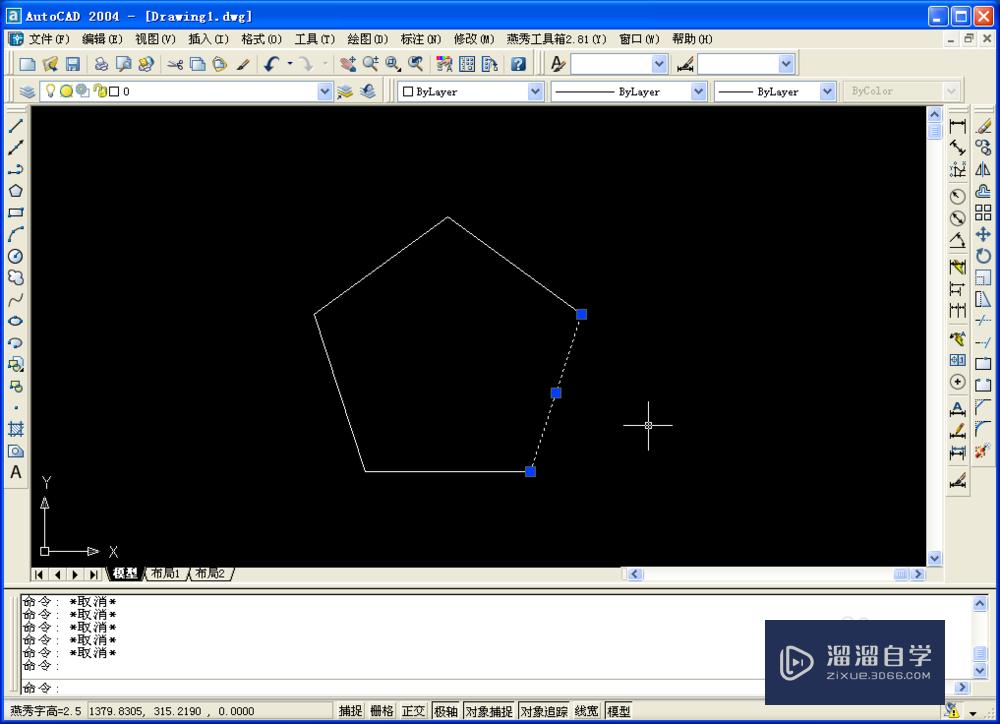
Task: Enable 极轴 tracking in the status bar
Action: (444, 710)
